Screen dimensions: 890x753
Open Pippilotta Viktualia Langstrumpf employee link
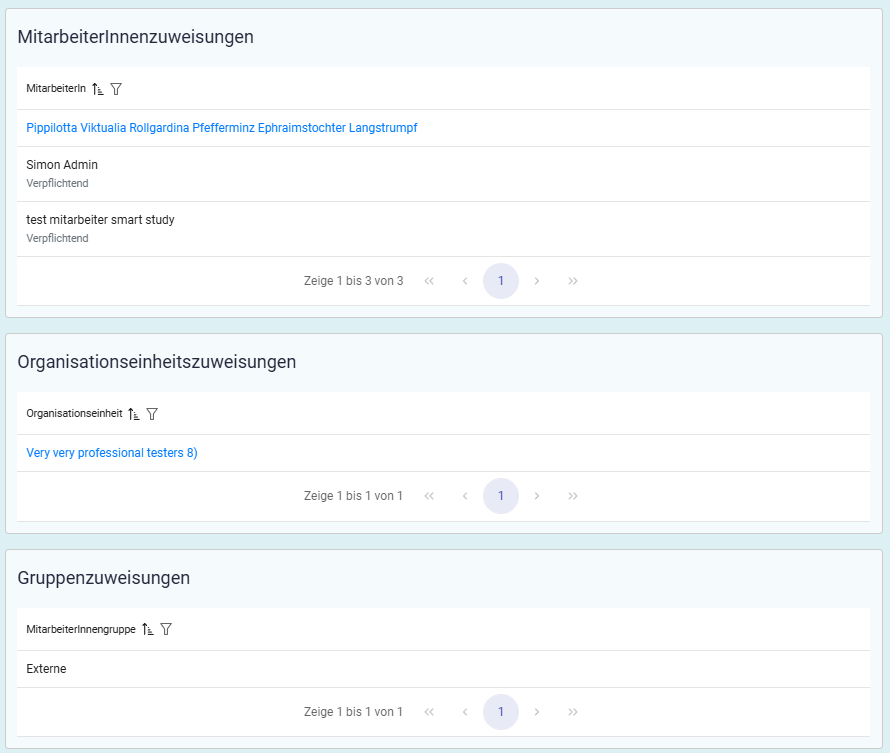pyautogui.click(x=221, y=128)
